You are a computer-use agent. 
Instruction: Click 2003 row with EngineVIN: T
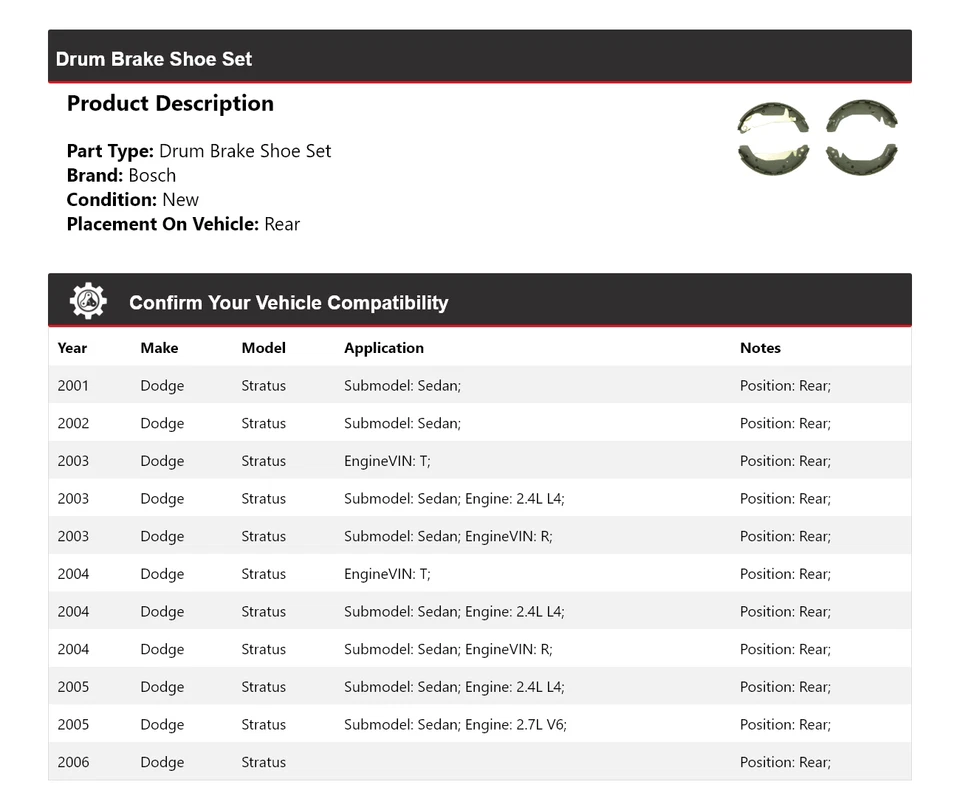click(x=387, y=461)
